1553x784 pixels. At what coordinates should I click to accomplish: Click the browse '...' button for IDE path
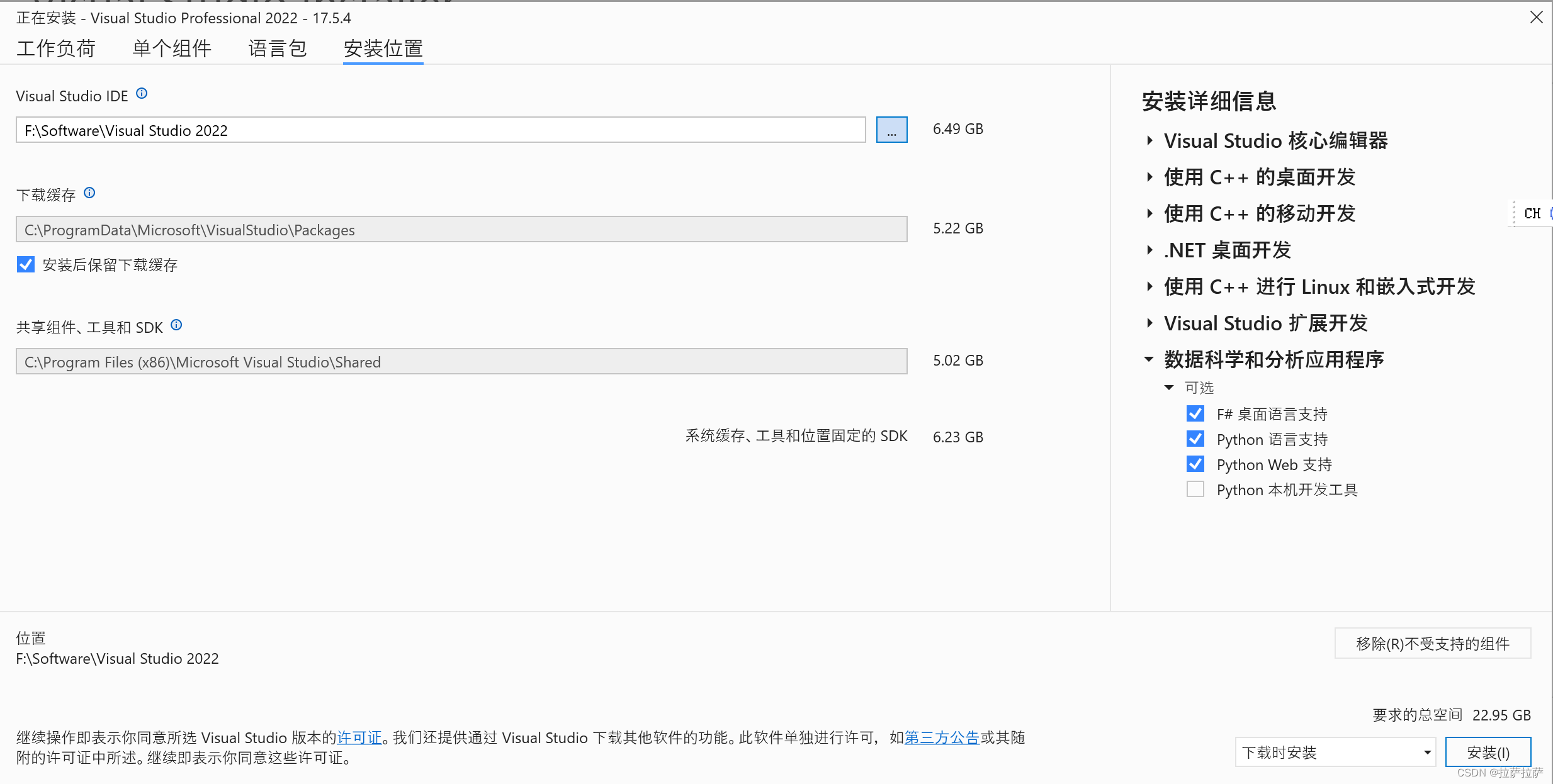891,130
